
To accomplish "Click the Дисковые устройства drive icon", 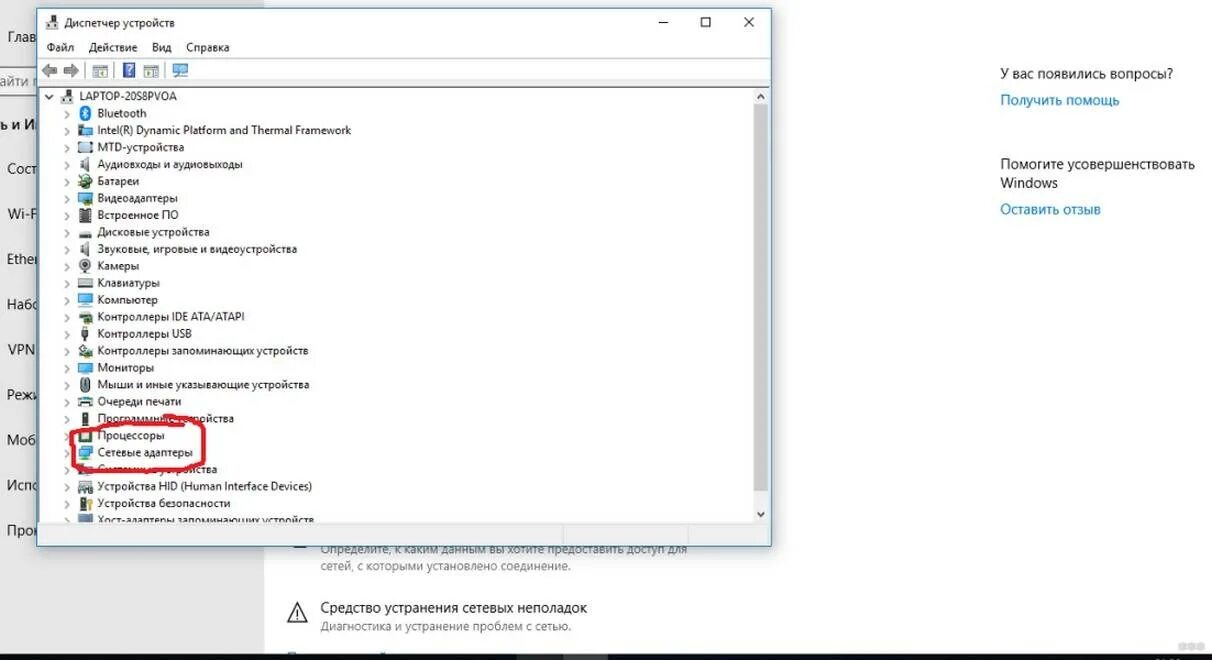I will point(86,232).
